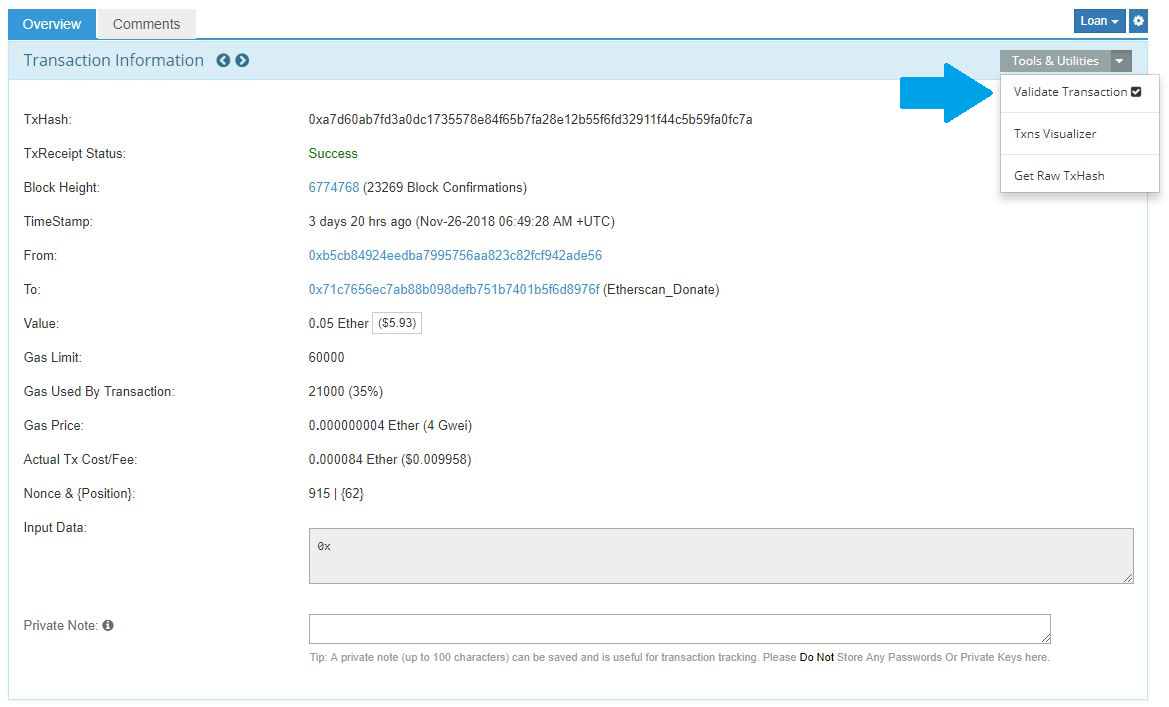This screenshot has width=1169, height=707.
Task: Click the Input Data text box
Action: coord(720,555)
